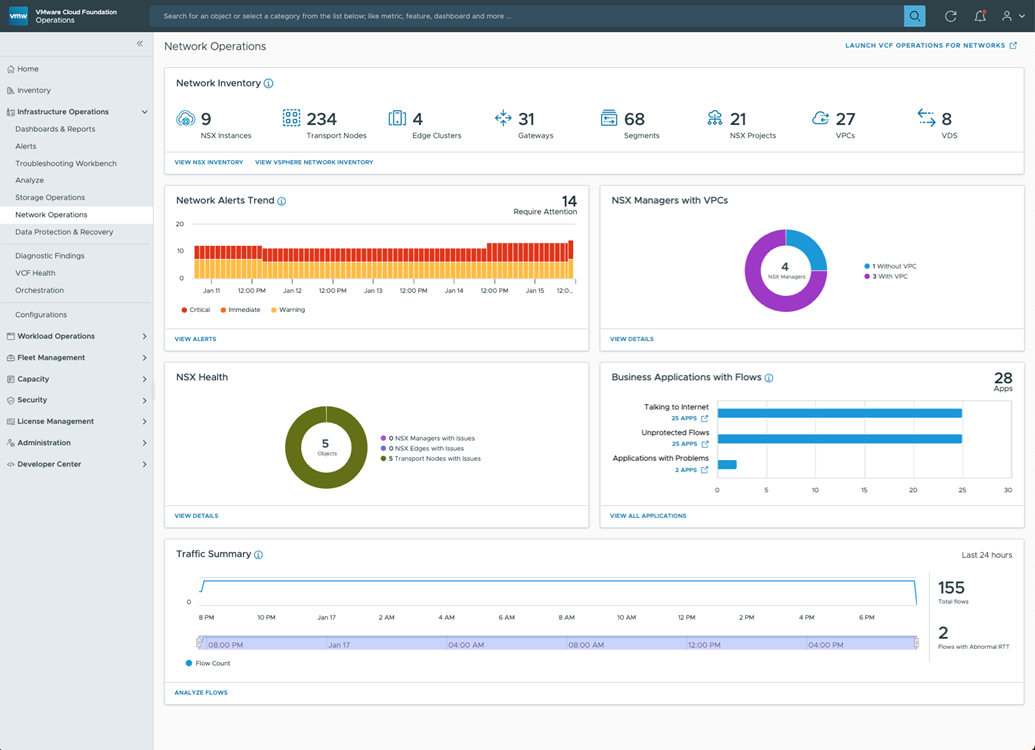
Task: Click the Inventory icon in the sidebar
Action: tap(11, 90)
